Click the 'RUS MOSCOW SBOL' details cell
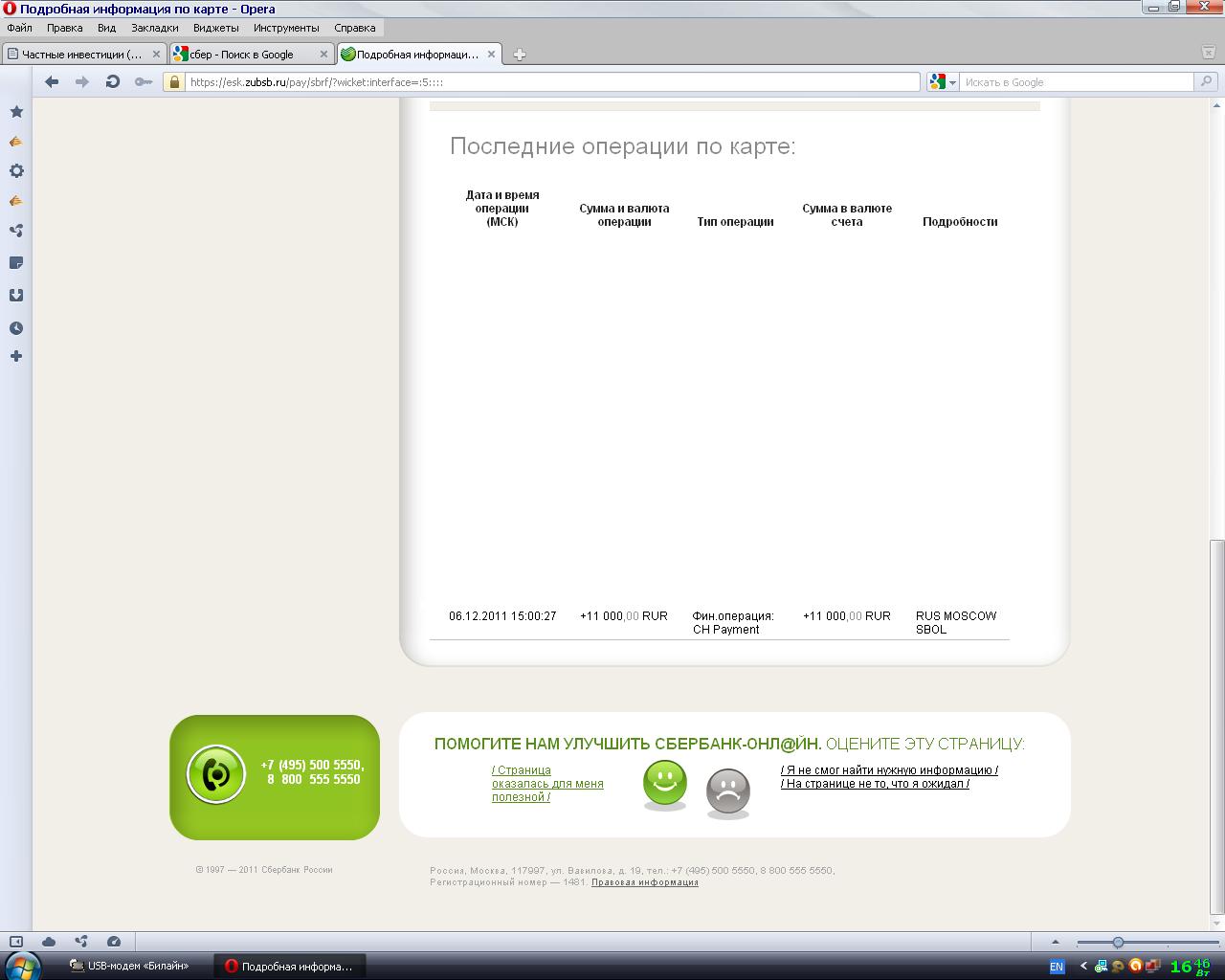 (956, 623)
